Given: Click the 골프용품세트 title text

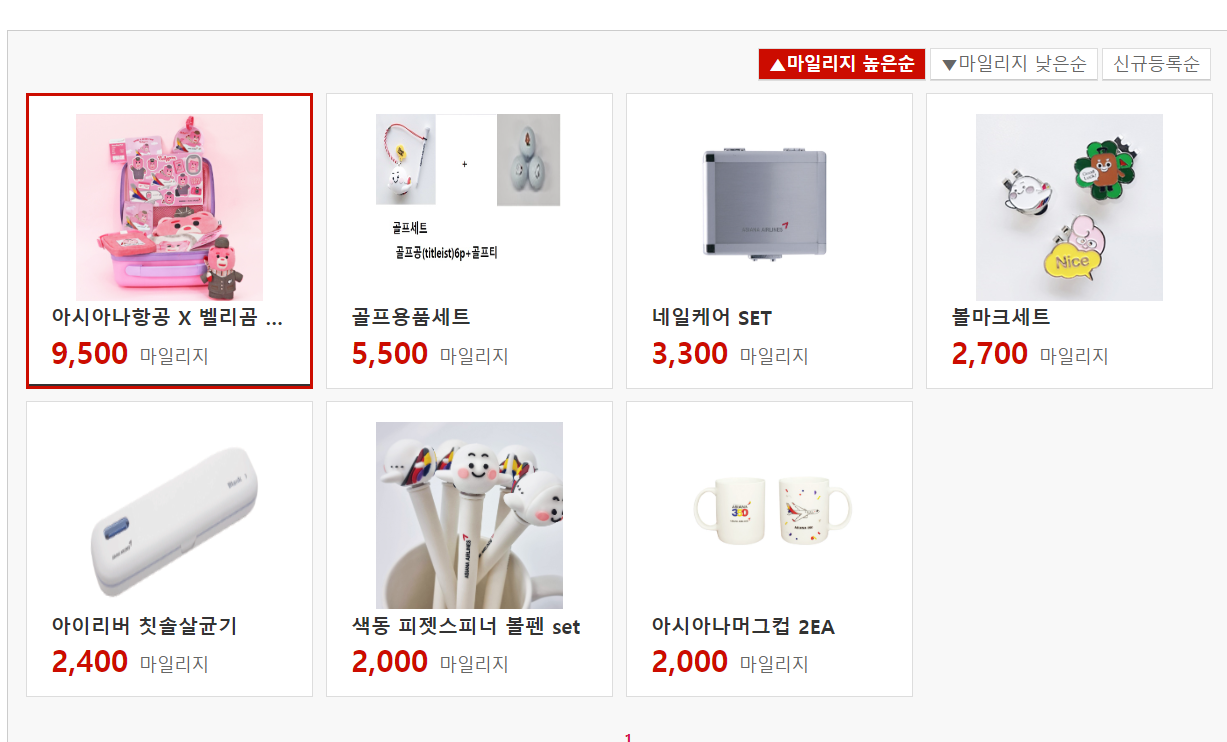Looking at the screenshot, I should (x=411, y=318).
